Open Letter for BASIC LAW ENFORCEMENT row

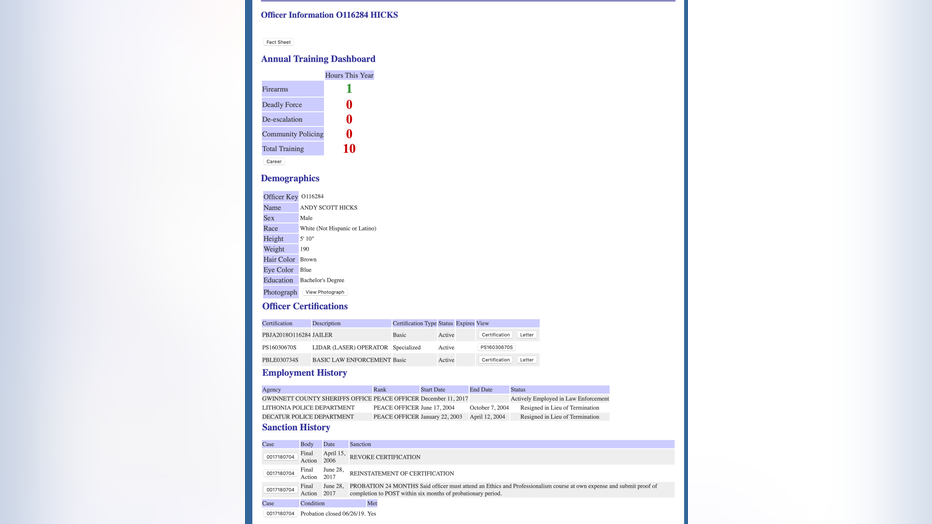[527, 360]
